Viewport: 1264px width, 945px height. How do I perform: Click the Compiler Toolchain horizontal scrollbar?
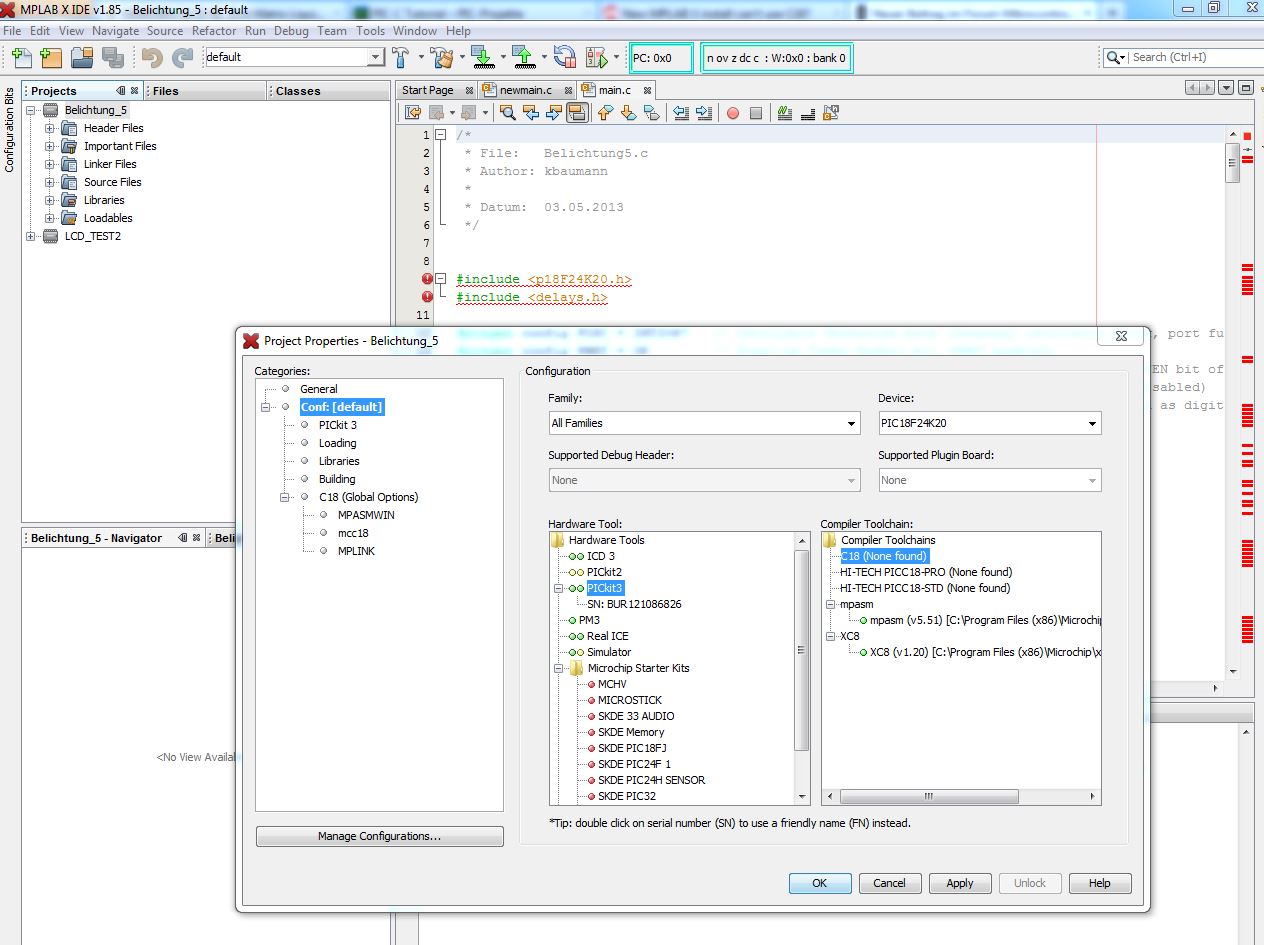(927, 797)
